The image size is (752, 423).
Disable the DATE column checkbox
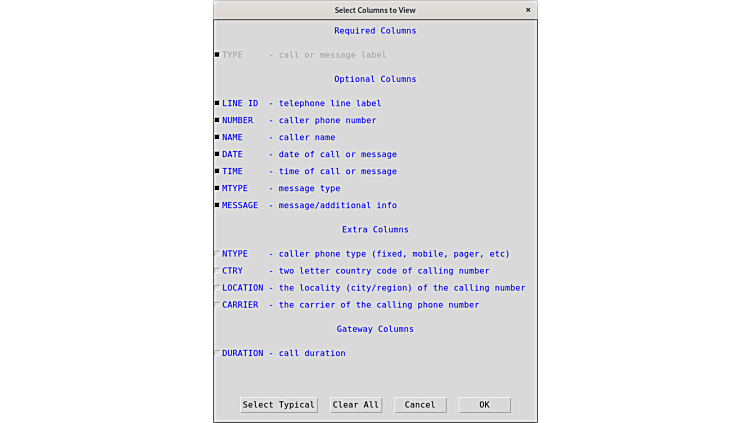(x=217, y=154)
